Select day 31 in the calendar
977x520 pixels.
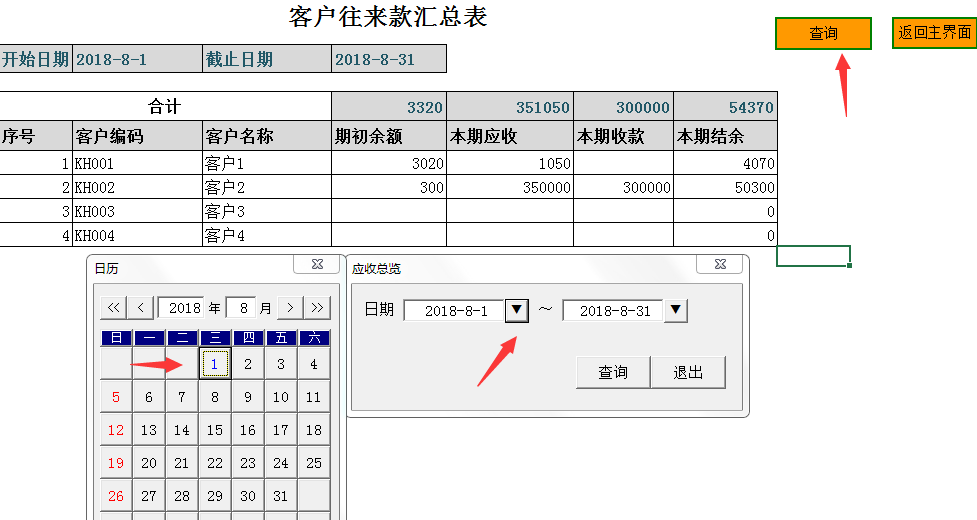click(281, 496)
